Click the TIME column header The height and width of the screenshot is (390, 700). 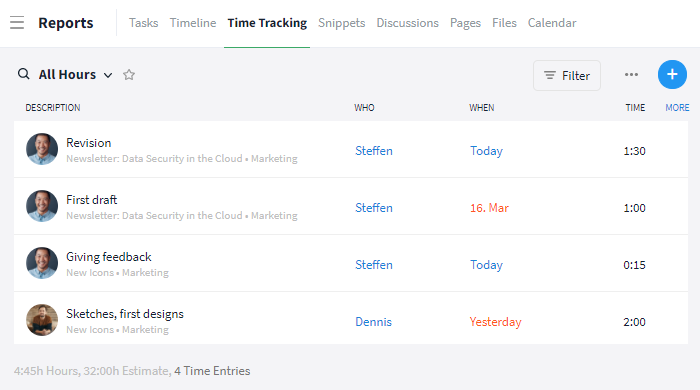coord(635,108)
